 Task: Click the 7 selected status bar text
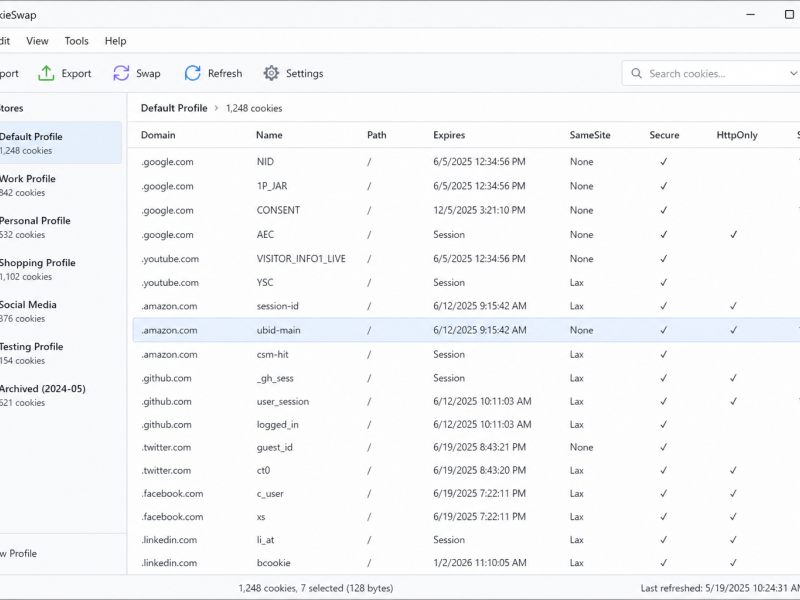(324, 588)
